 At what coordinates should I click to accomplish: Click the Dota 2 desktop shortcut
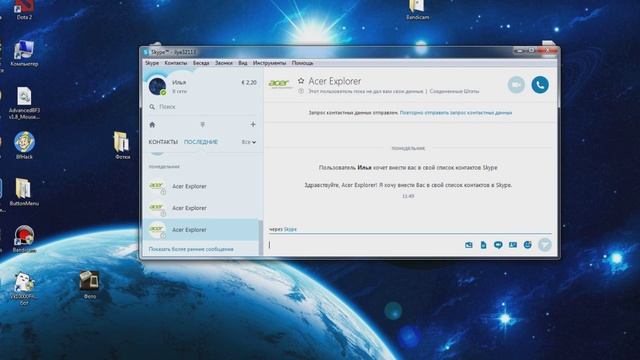pyautogui.click(x=24, y=10)
